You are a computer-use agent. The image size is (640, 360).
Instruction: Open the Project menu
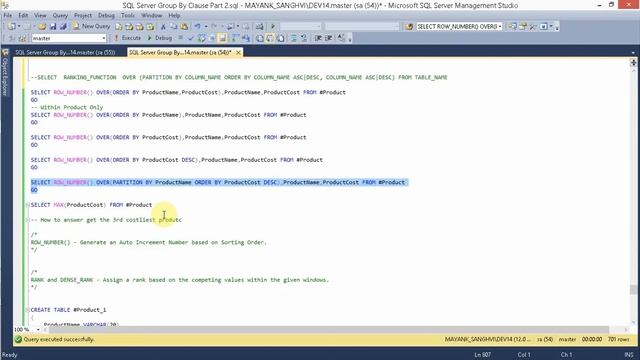(83, 16)
